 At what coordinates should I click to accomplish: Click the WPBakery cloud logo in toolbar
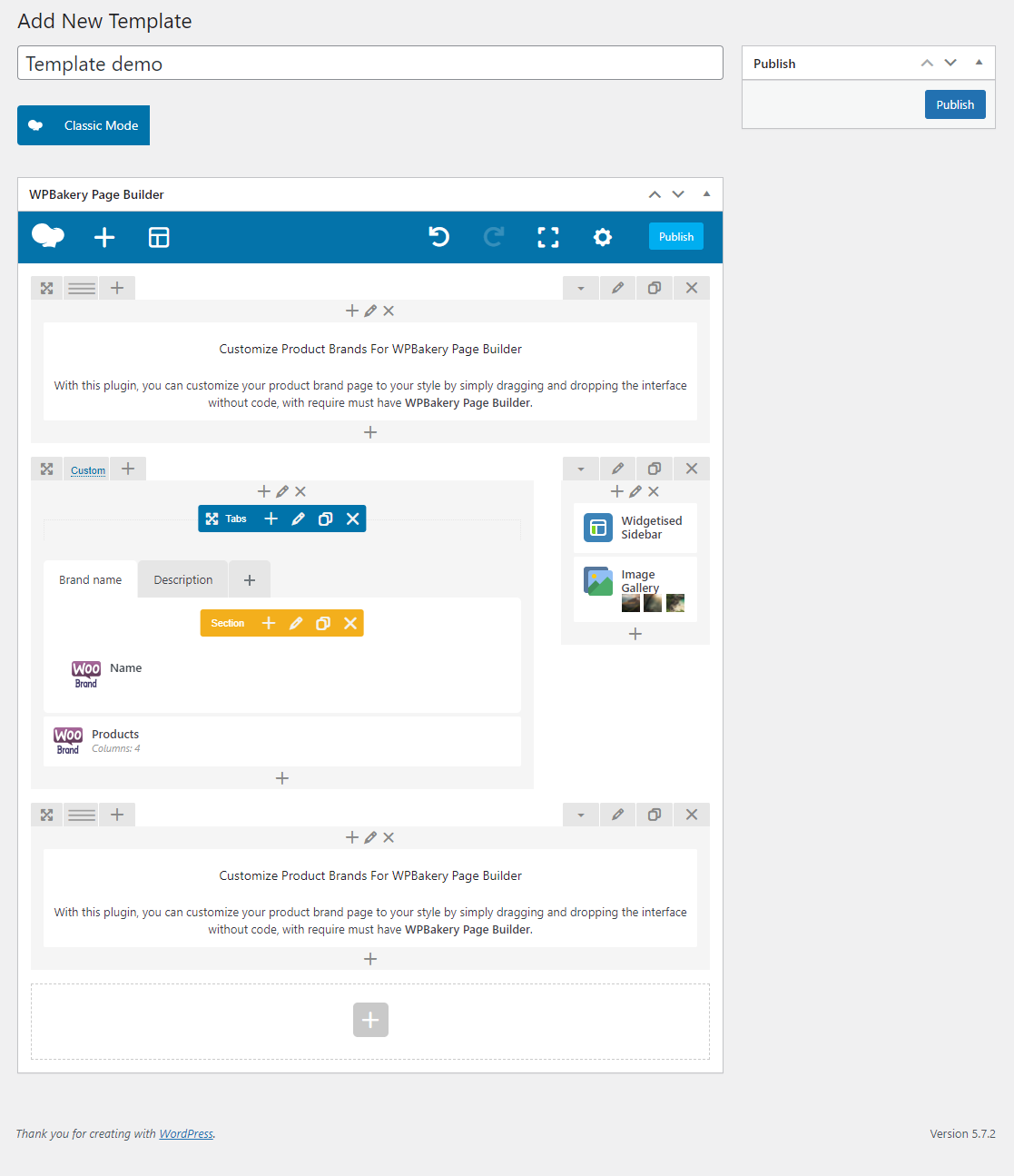click(x=48, y=236)
